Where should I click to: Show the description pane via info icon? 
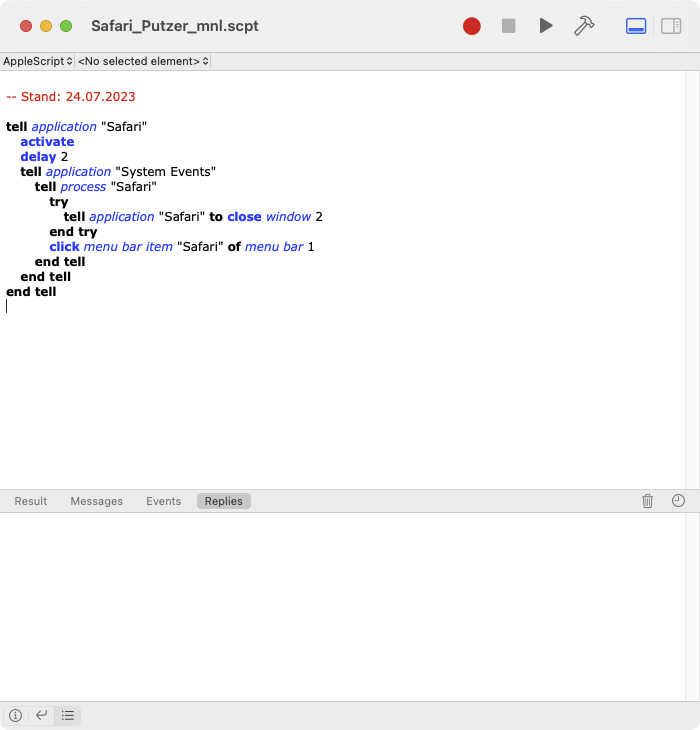[x=15, y=715]
